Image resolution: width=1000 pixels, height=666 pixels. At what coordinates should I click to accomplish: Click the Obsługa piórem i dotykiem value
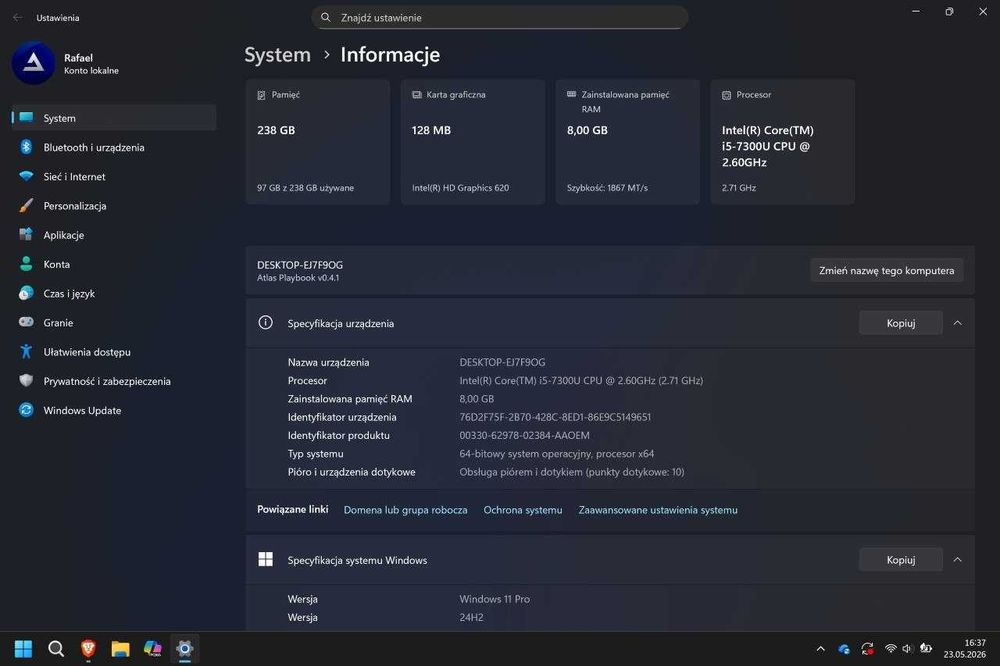pos(572,472)
